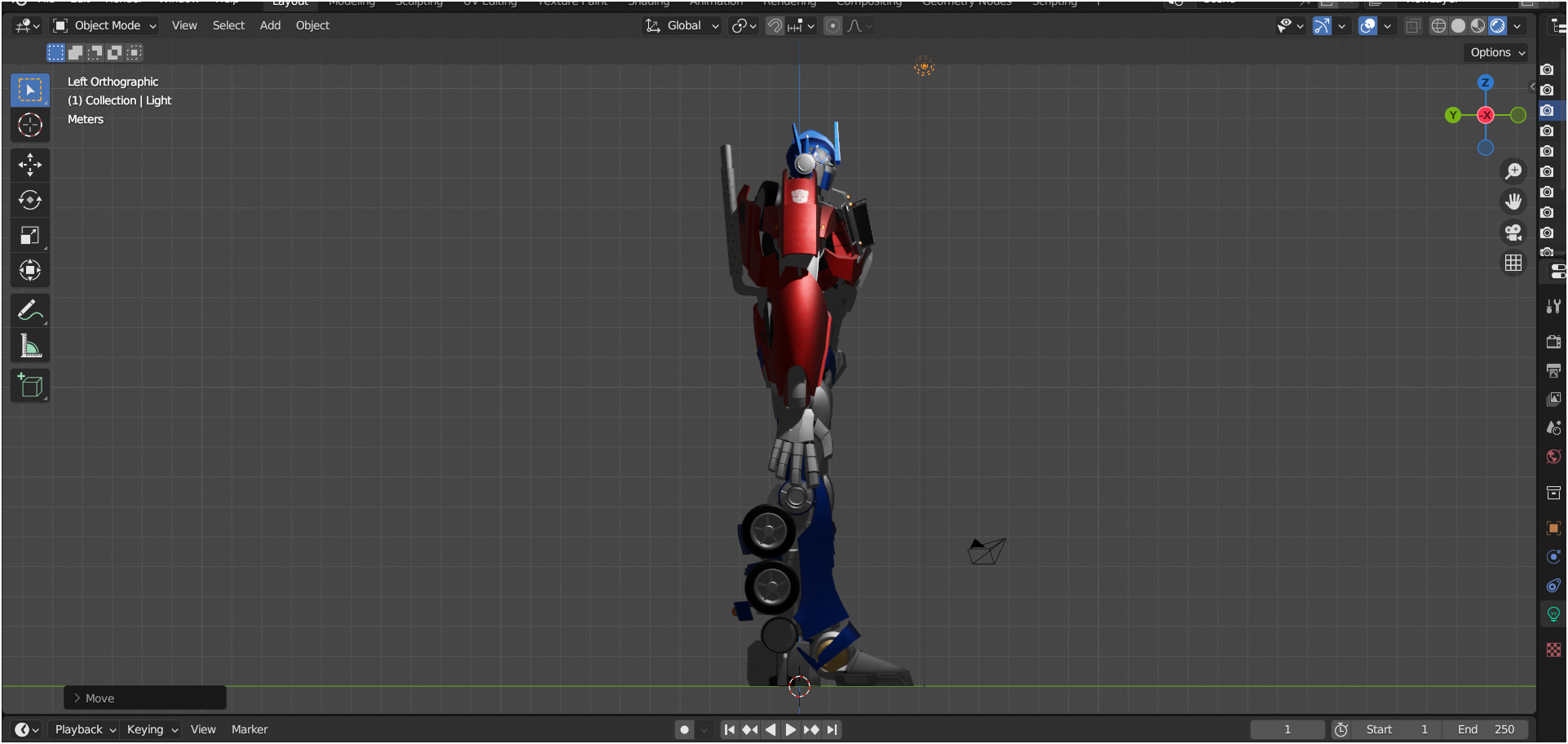1568x744 pixels.
Task: Open the Output properties tab (printer icon)
Action: tap(1553, 370)
